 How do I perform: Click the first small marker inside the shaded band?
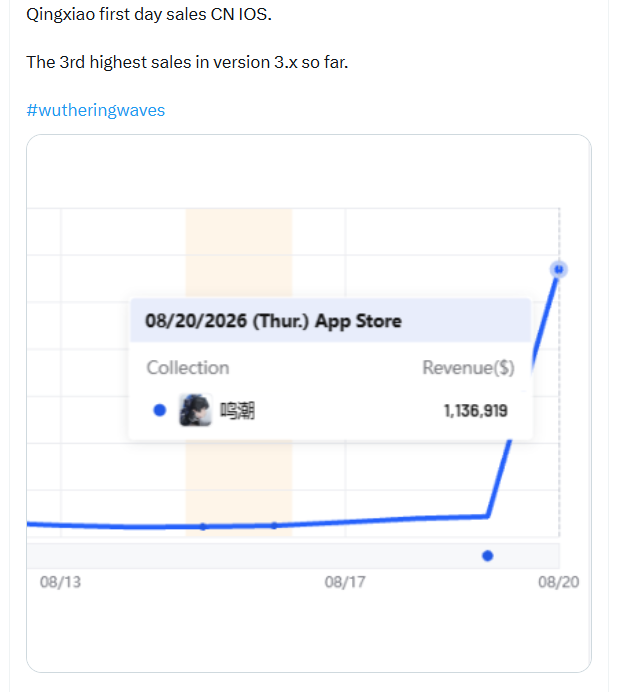point(203,527)
